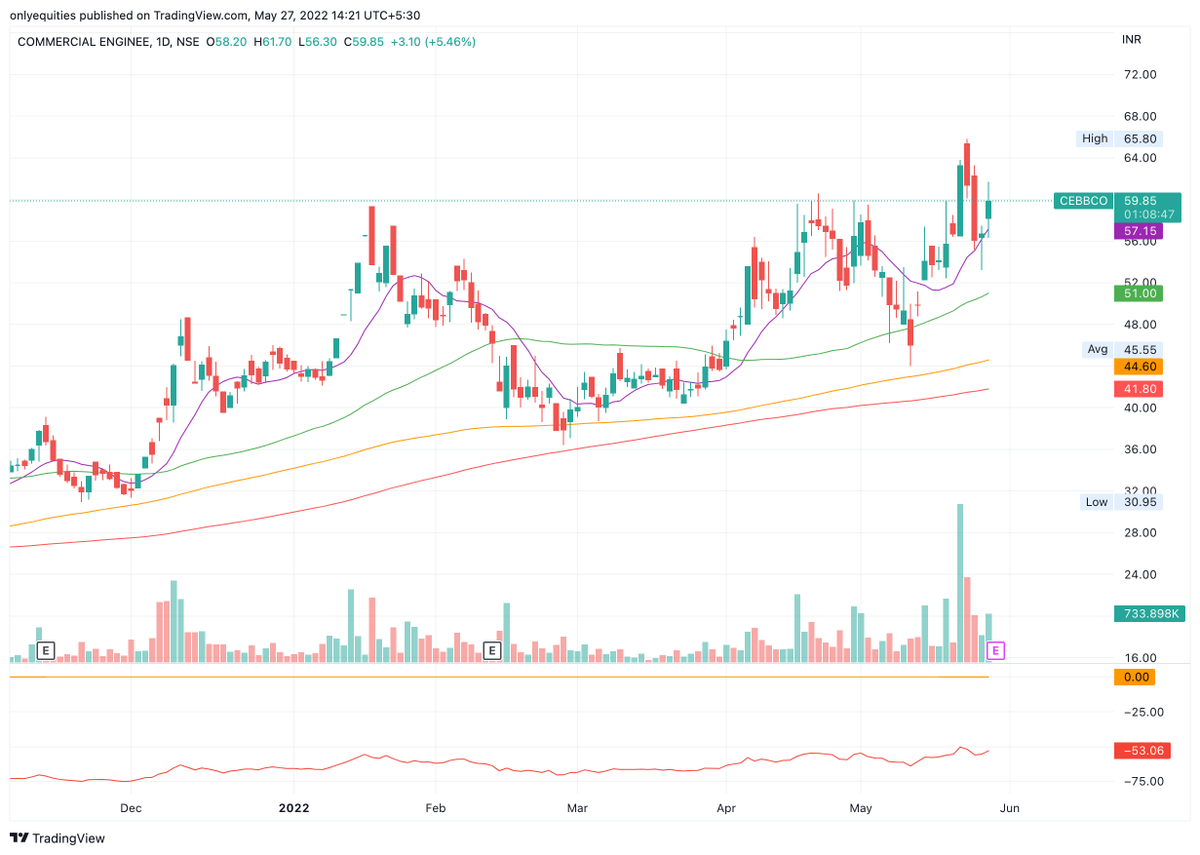Open the purple upcoming earnings E marker

coord(995,651)
